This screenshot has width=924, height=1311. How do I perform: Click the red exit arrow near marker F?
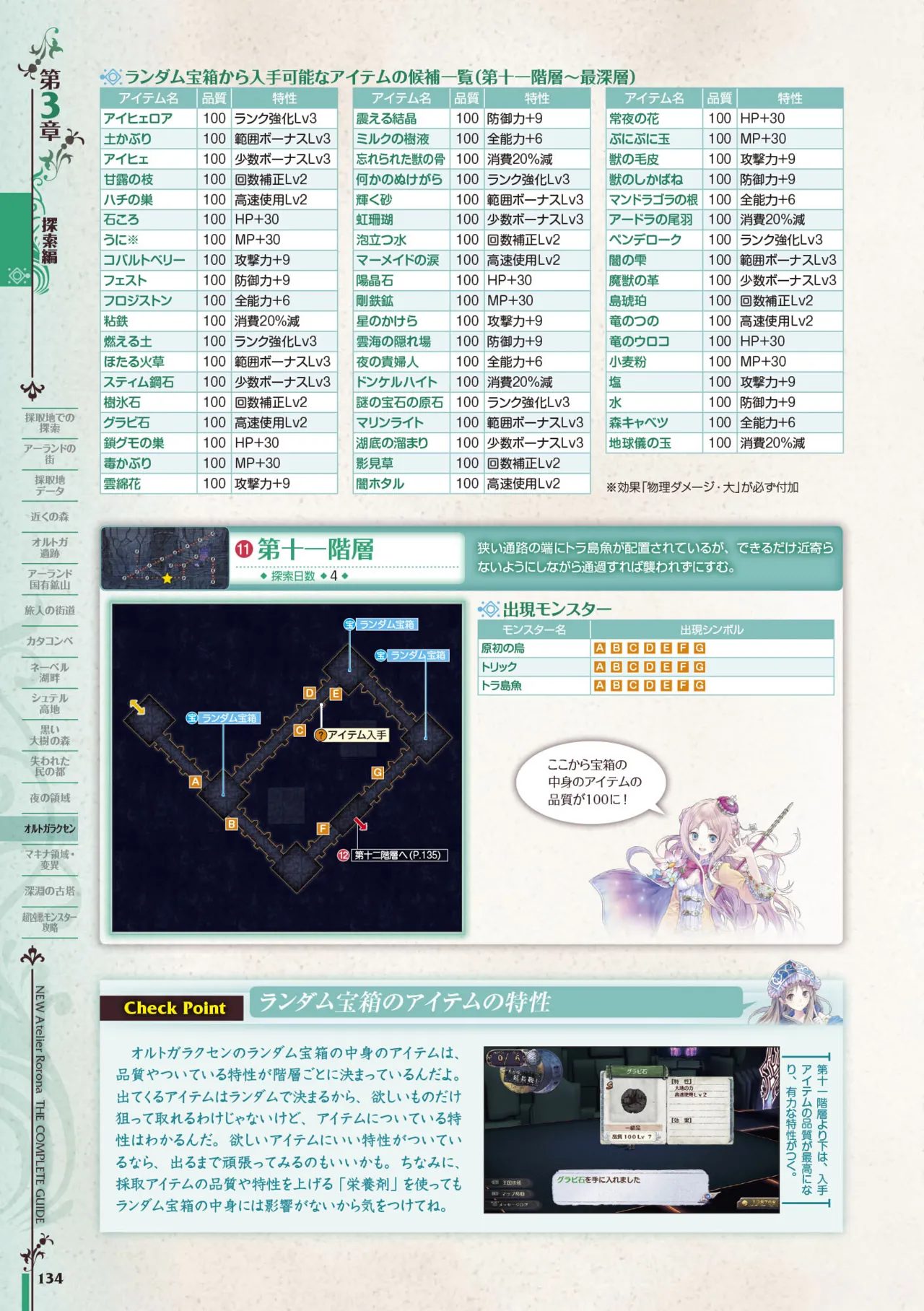point(360,823)
